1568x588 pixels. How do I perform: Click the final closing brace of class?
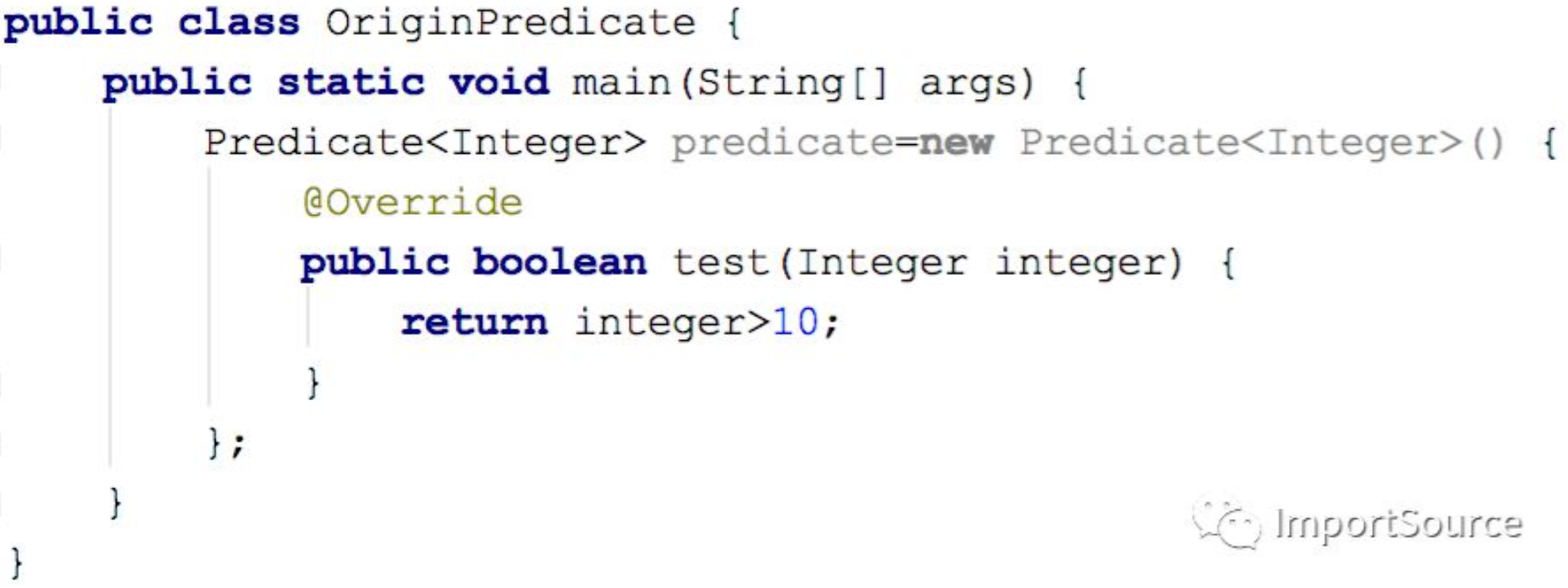click(16, 563)
